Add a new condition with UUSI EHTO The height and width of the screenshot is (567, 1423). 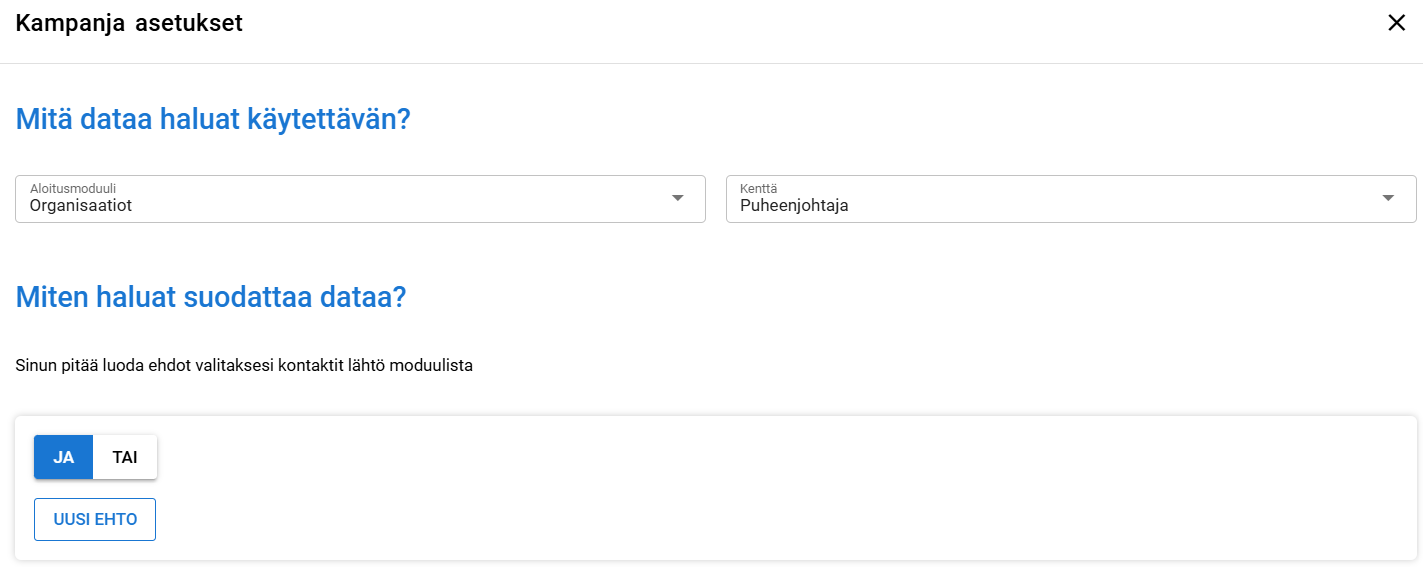(95, 519)
